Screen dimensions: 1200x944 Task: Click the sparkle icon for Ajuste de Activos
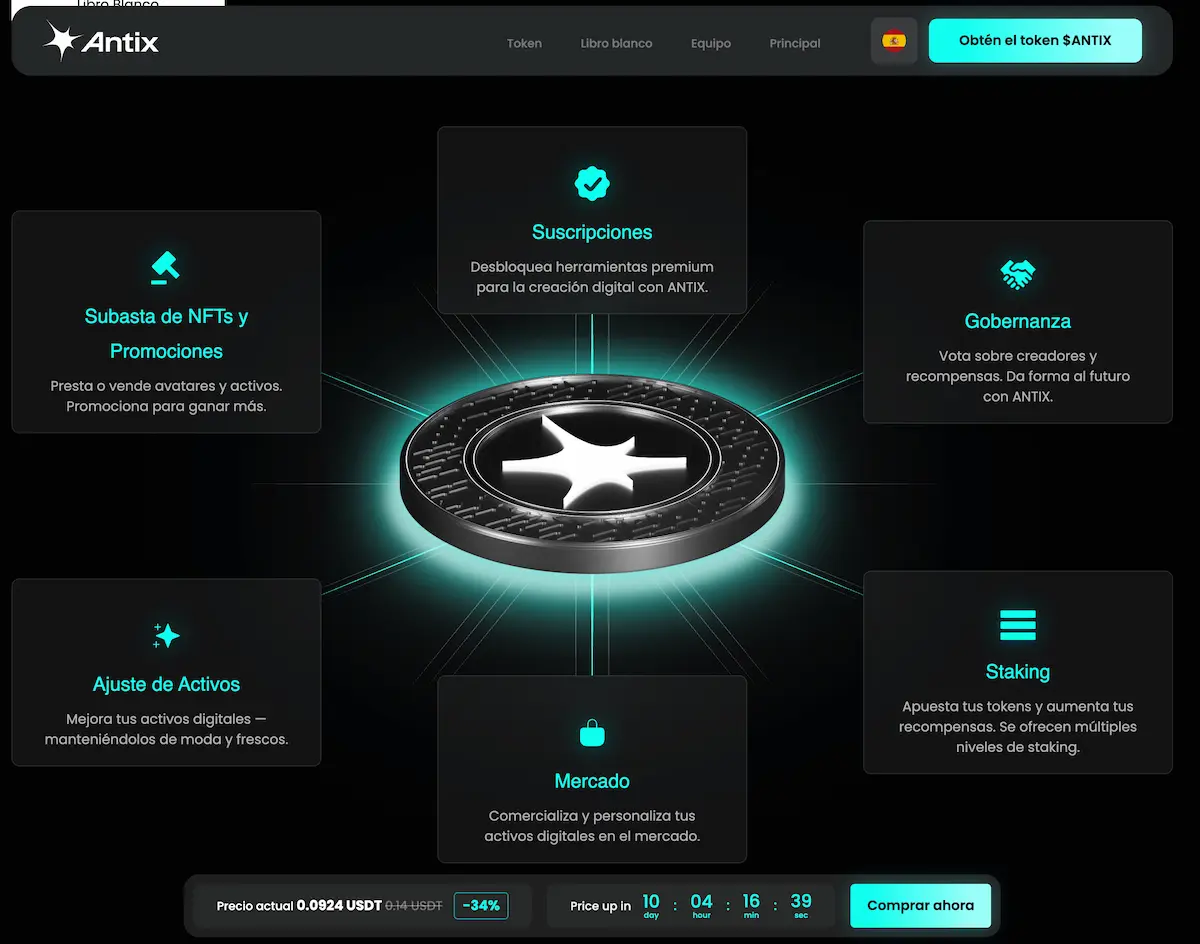coord(166,636)
